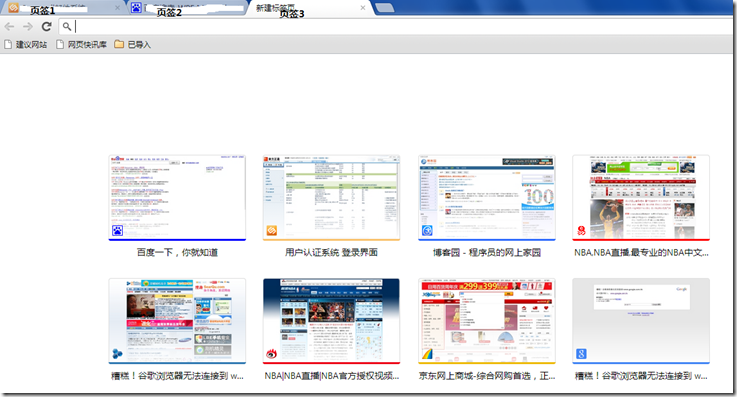Click the blue molecule icon on bottom-left thumbnail
Image resolution: width=737 pixels, height=397 pixels.
(x=118, y=353)
